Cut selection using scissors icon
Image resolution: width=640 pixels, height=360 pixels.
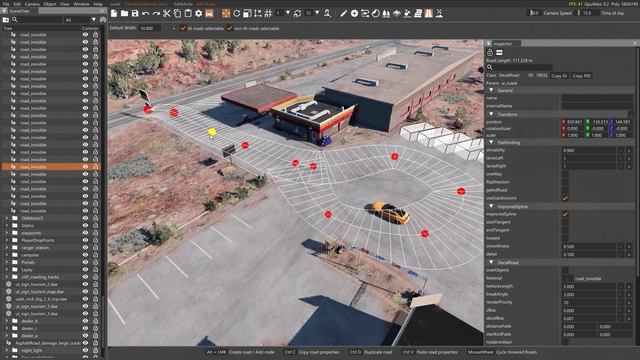(x=167, y=13)
